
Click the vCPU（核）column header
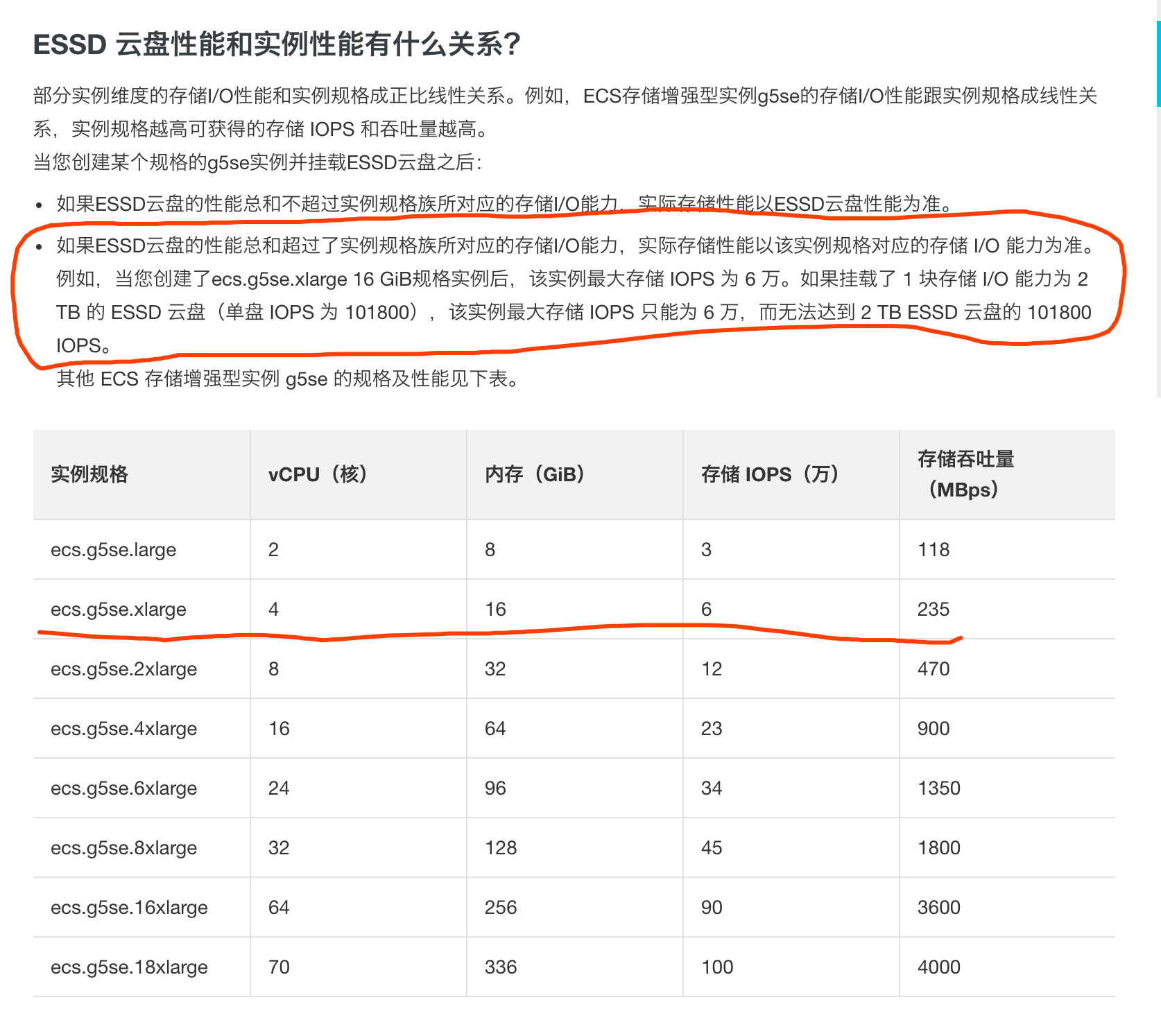[x=317, y=474]
